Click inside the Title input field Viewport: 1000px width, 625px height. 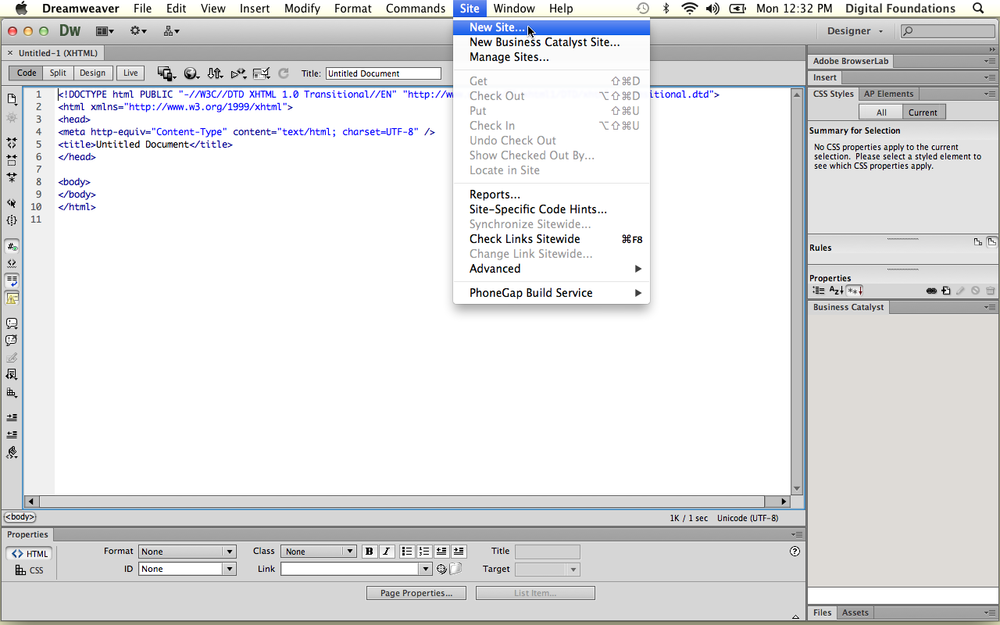tap(383, 73)
